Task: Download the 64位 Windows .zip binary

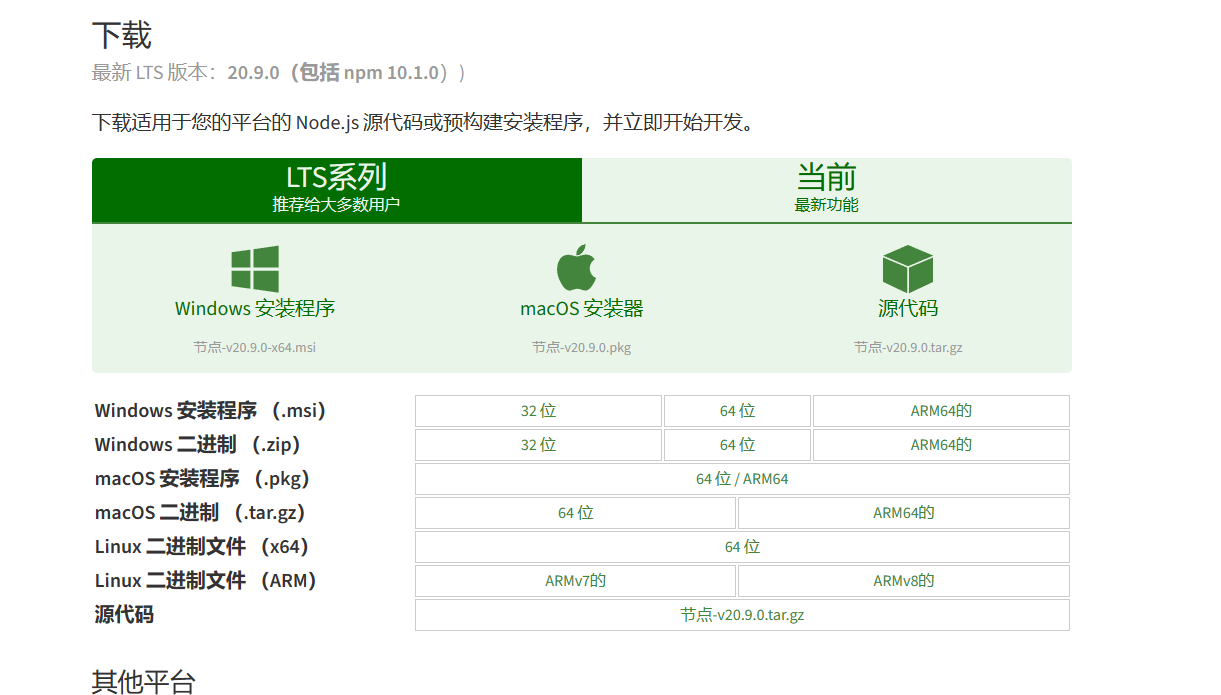Action: click(737, 445)
